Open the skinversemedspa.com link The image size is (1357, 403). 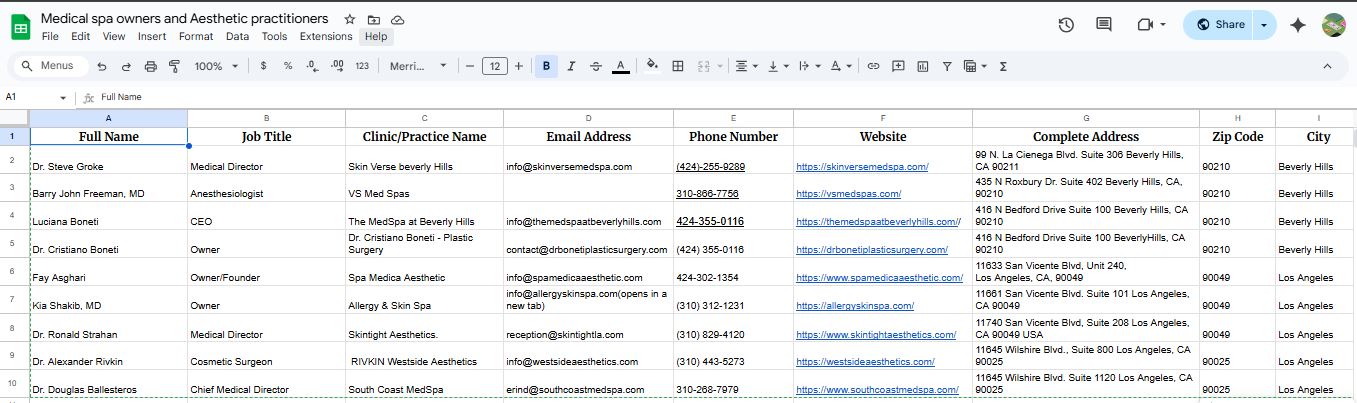click(862, 166)
